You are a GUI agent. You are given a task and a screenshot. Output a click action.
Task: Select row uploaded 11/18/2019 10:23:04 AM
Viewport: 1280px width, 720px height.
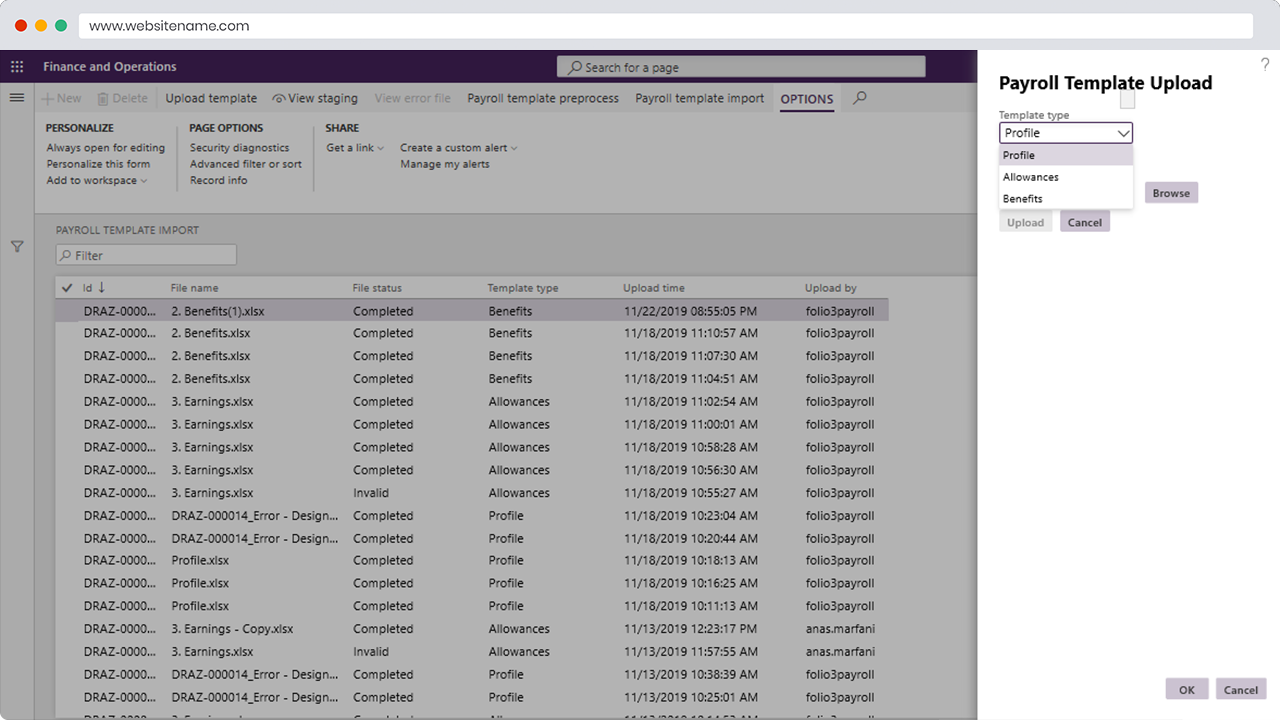472,516
